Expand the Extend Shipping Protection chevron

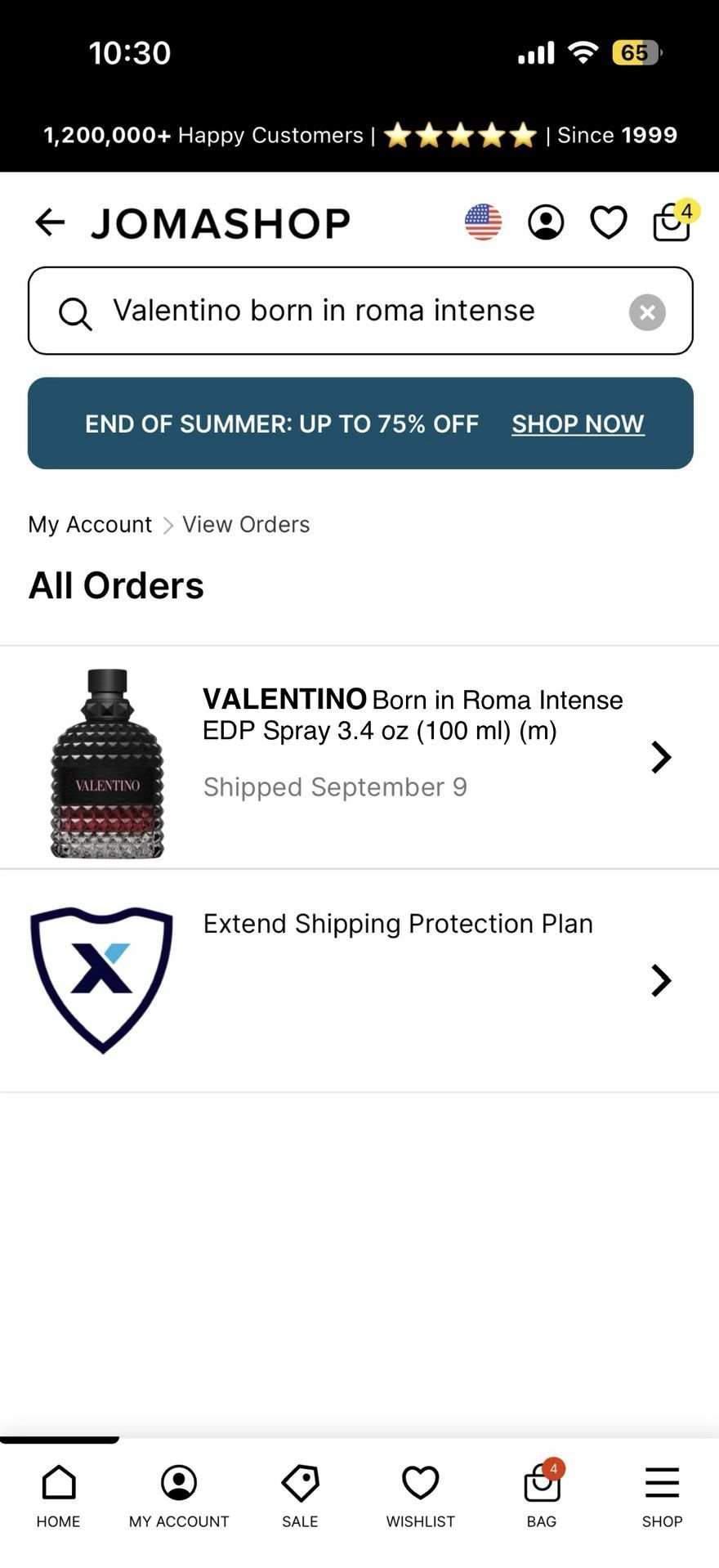(x=660, y=980)
